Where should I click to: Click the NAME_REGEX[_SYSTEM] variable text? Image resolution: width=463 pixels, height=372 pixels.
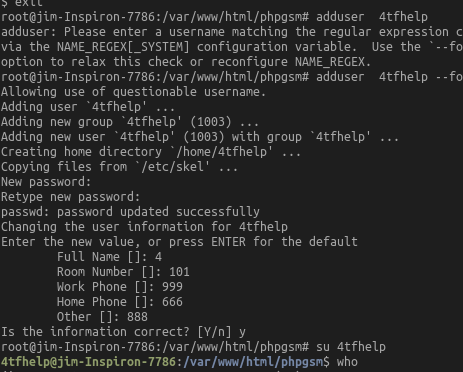pyautogui.click(x=123, y=47)
